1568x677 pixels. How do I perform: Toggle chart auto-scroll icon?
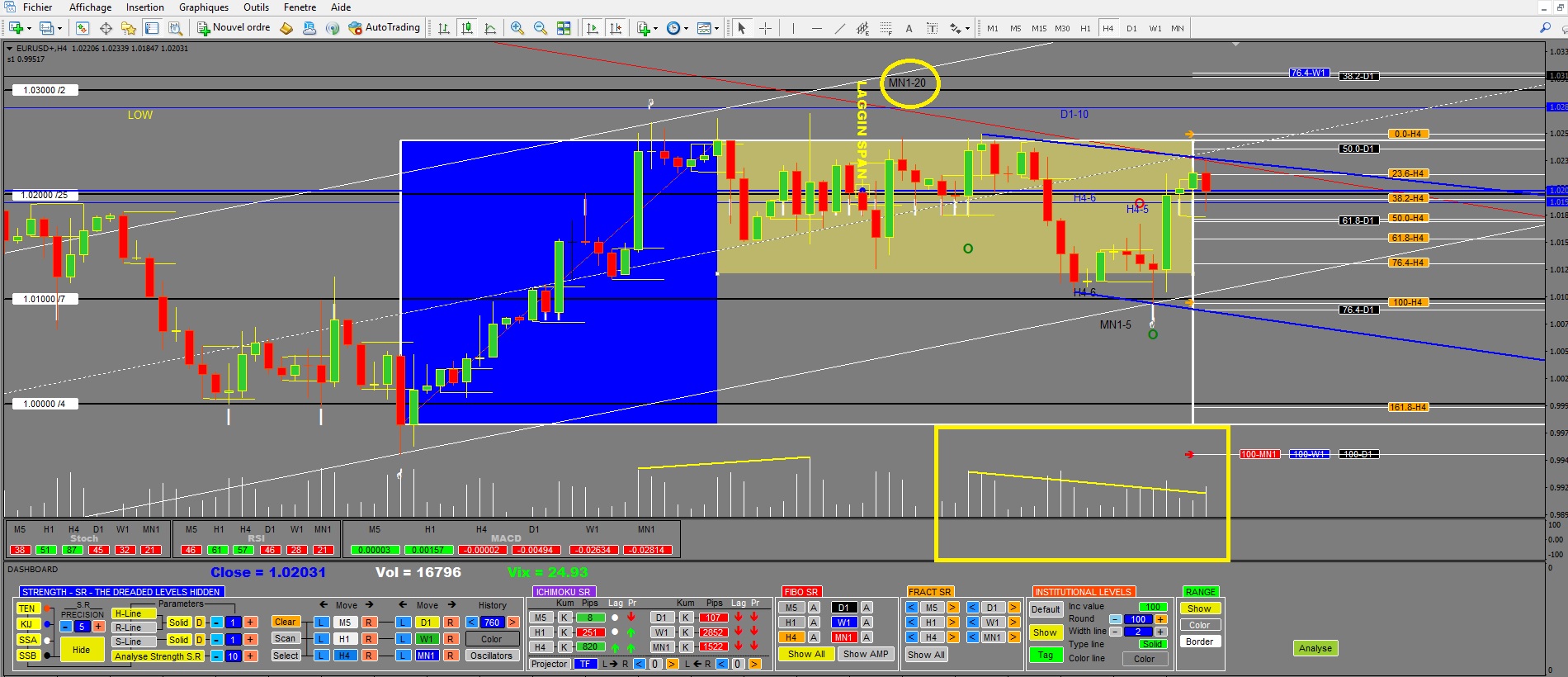(x=592, y=28)
